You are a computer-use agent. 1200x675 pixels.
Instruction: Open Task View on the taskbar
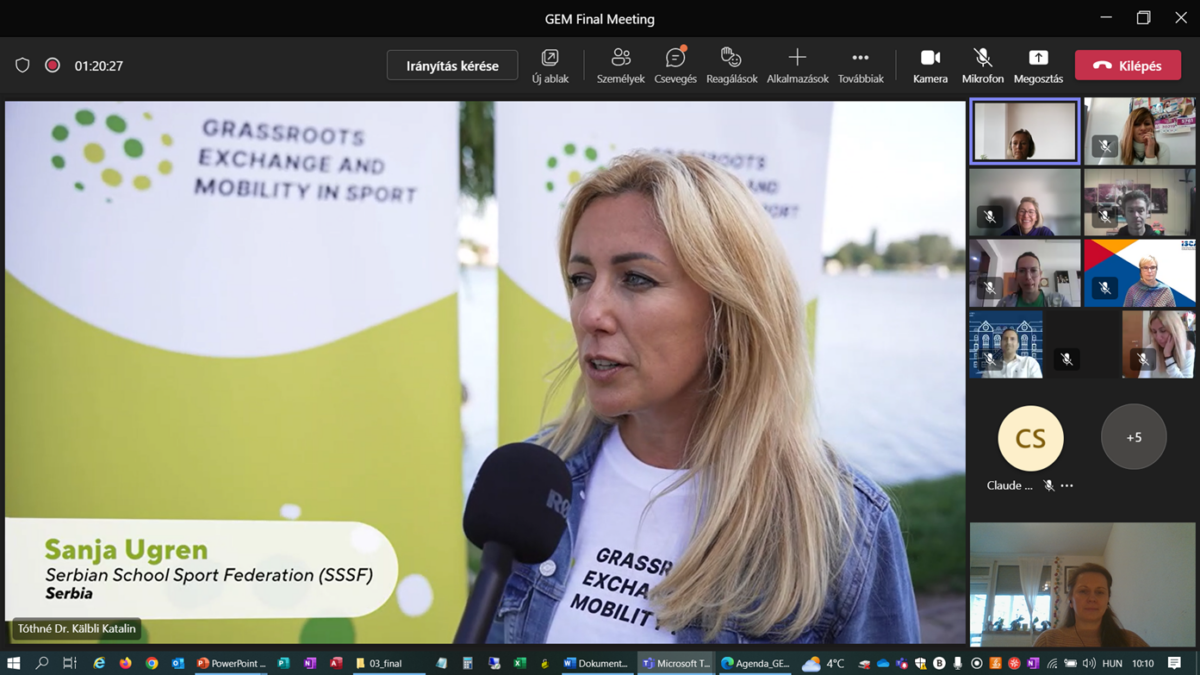(x=69, y=663)
